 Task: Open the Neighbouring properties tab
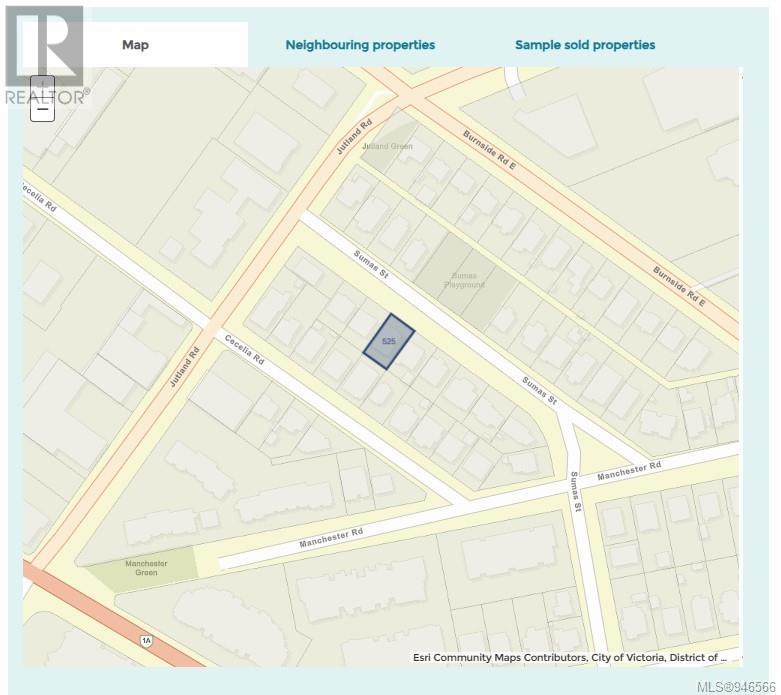360,45
